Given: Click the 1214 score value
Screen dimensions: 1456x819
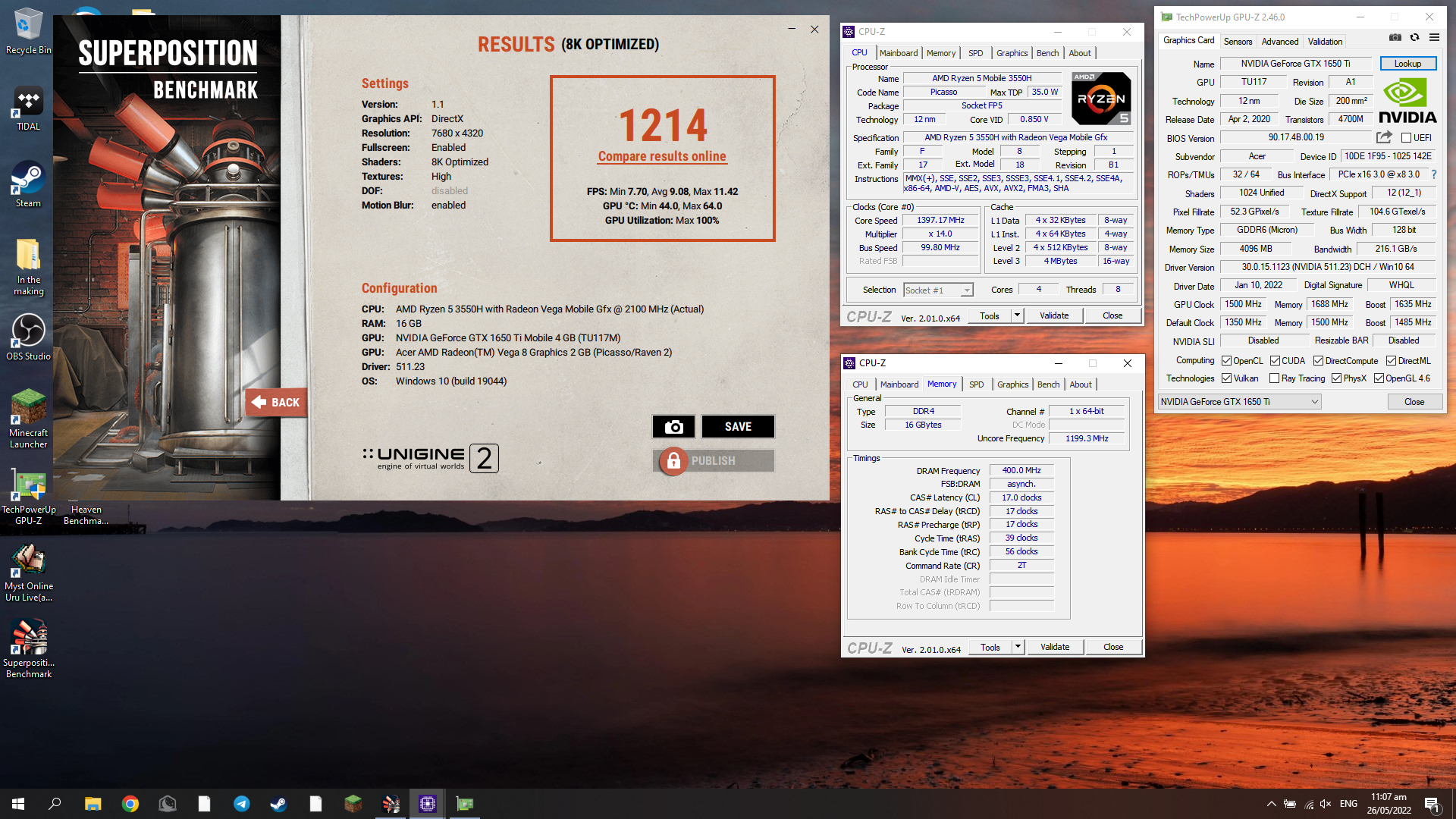Looking at the screenshot, I should point(663,125).
